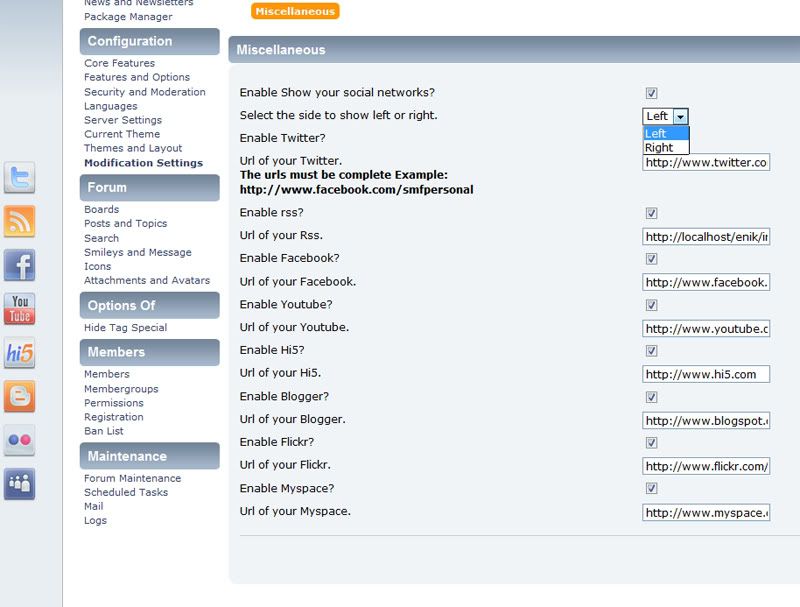Focus the Url of your Facebook field
The width and height of the screenshot is (800, 607).
[x=706, y=282]
